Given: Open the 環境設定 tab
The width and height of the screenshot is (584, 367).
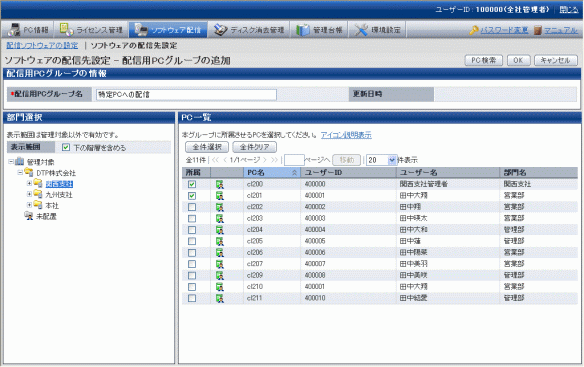Looking at the screenshot, I should coord(377,30).
